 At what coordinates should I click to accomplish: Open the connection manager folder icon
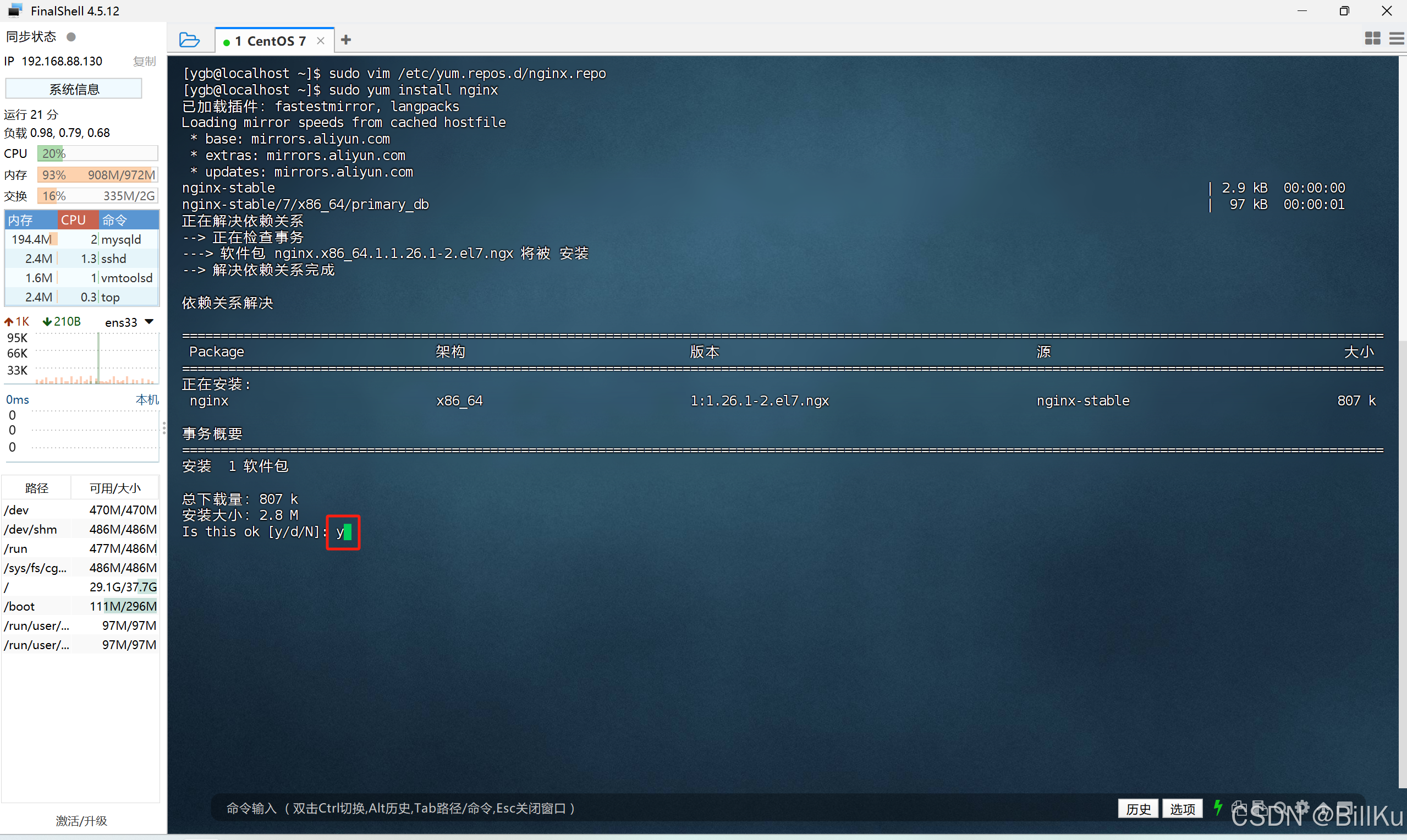189,40
